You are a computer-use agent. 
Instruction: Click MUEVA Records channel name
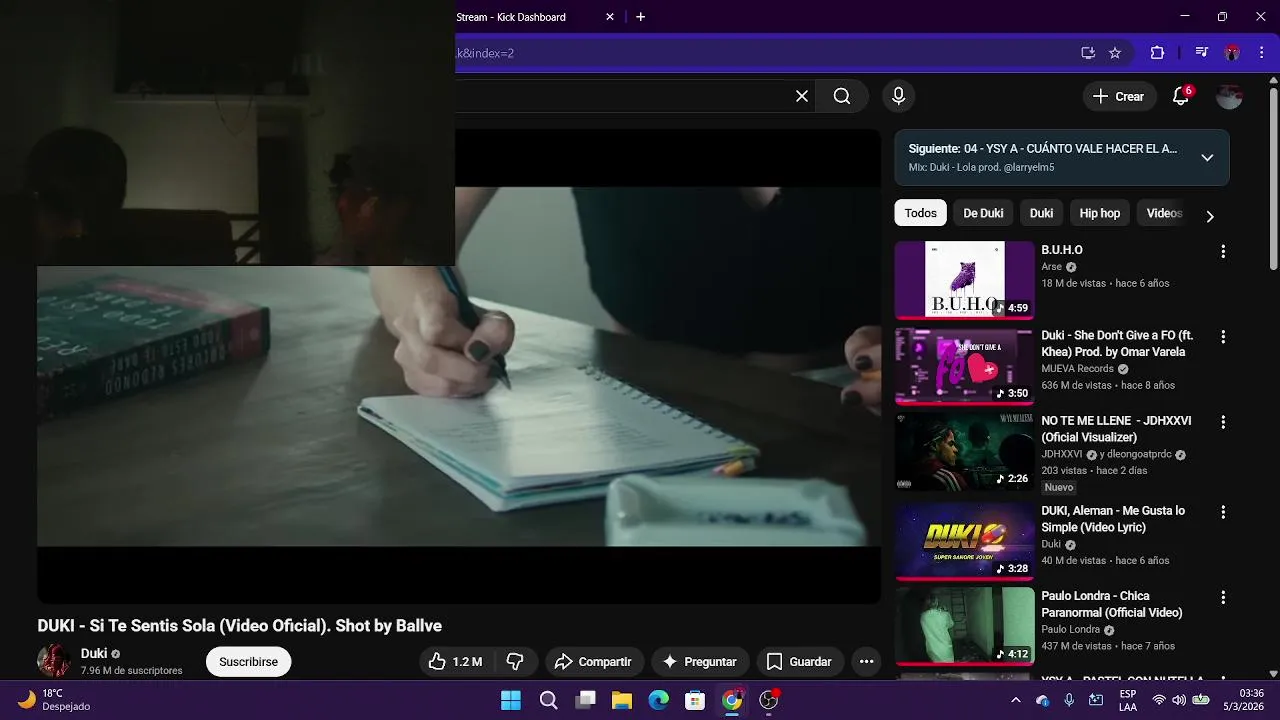coord(1077,369)
